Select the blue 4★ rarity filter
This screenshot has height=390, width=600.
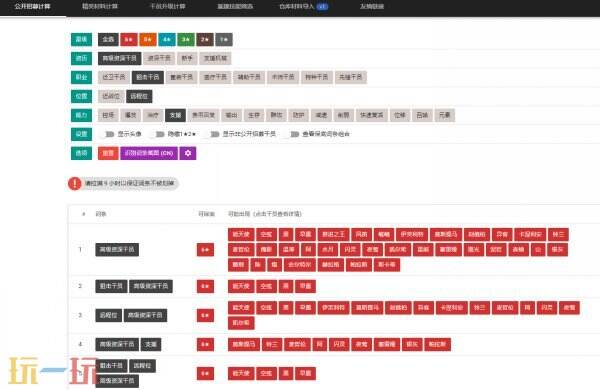coord(167,39)
